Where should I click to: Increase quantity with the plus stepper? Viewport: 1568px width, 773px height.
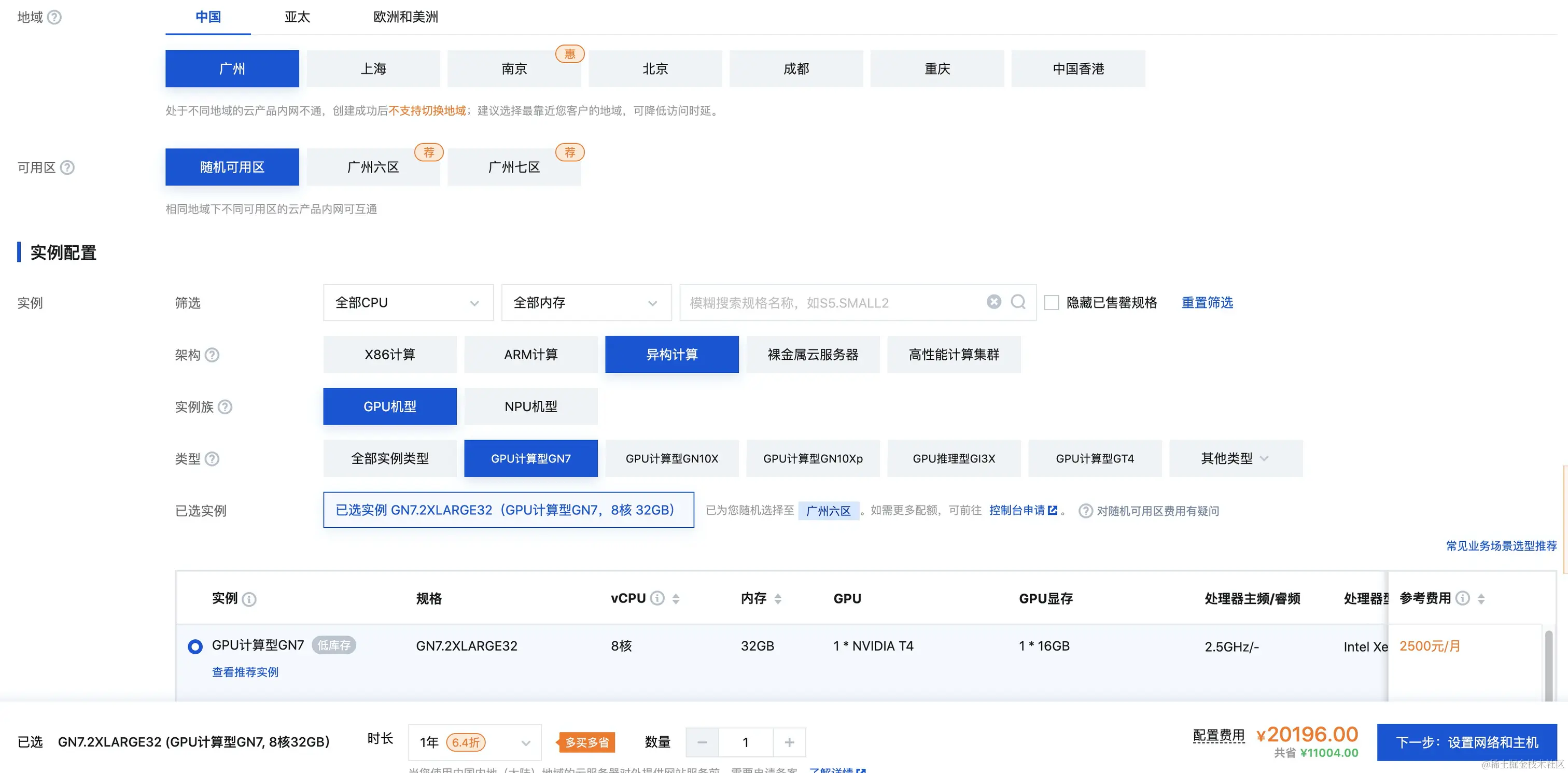tap(790, 742)
